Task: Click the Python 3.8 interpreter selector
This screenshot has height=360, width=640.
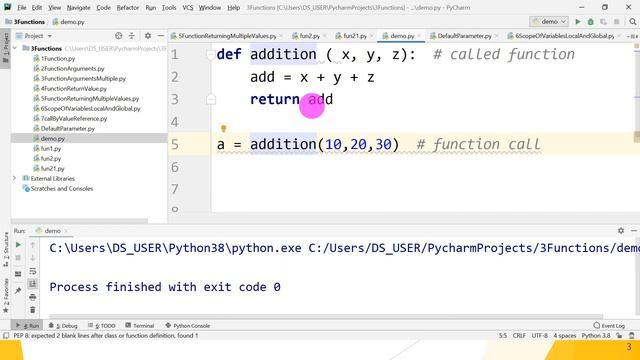Action: [596, 336]
